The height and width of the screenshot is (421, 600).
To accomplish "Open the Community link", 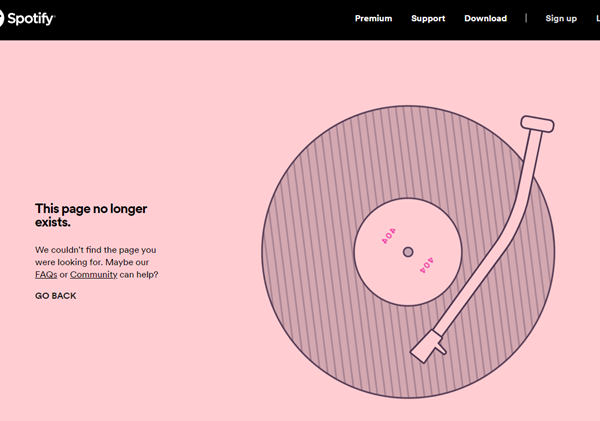I will [93, 274].
